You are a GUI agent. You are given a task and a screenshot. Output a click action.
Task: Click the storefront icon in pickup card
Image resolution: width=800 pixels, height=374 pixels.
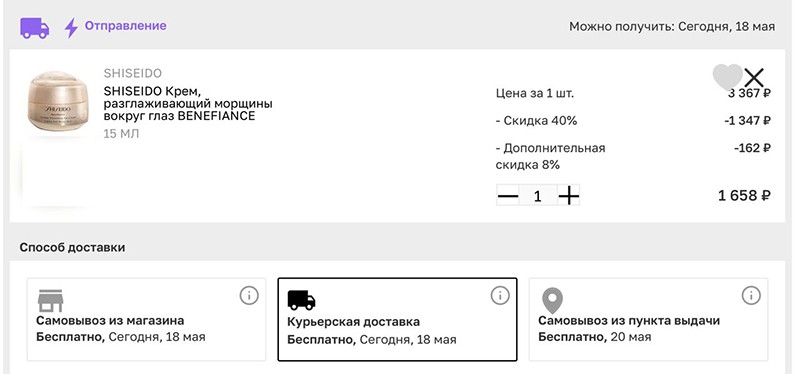tap(51, 301)
